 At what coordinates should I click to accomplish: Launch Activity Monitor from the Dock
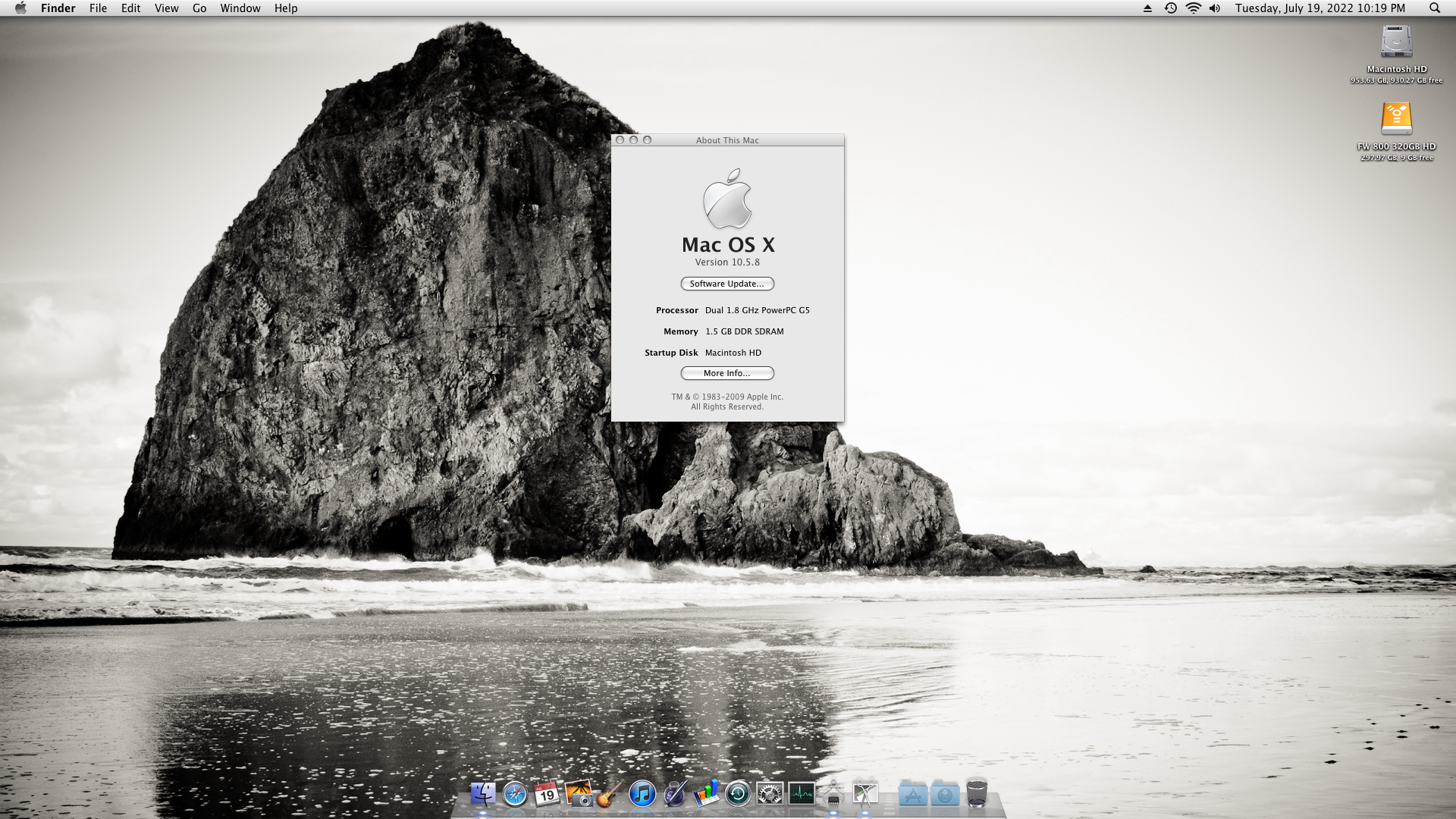coord(802,794)
